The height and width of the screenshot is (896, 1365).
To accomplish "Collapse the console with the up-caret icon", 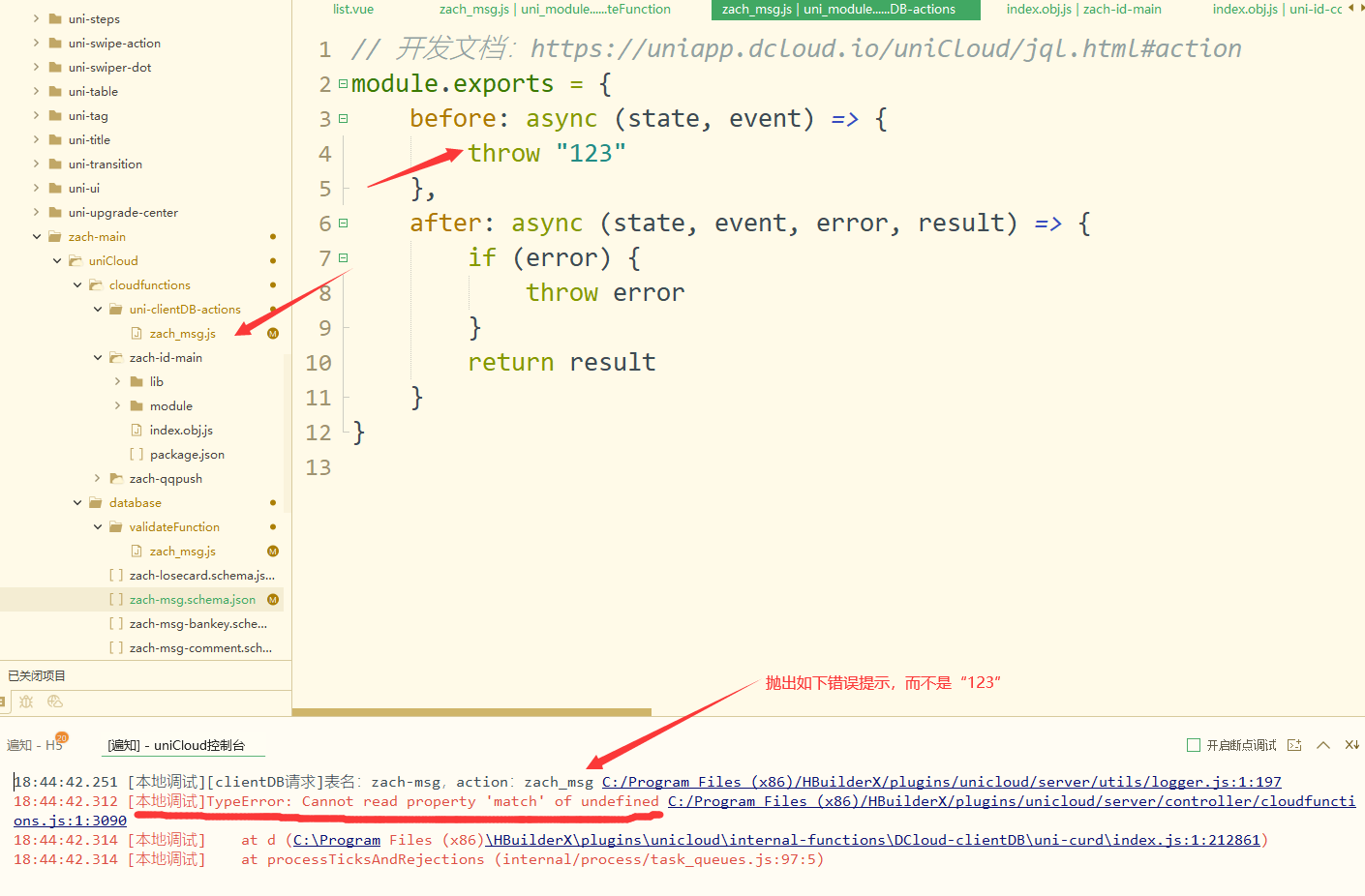I will coord(1323,745).
